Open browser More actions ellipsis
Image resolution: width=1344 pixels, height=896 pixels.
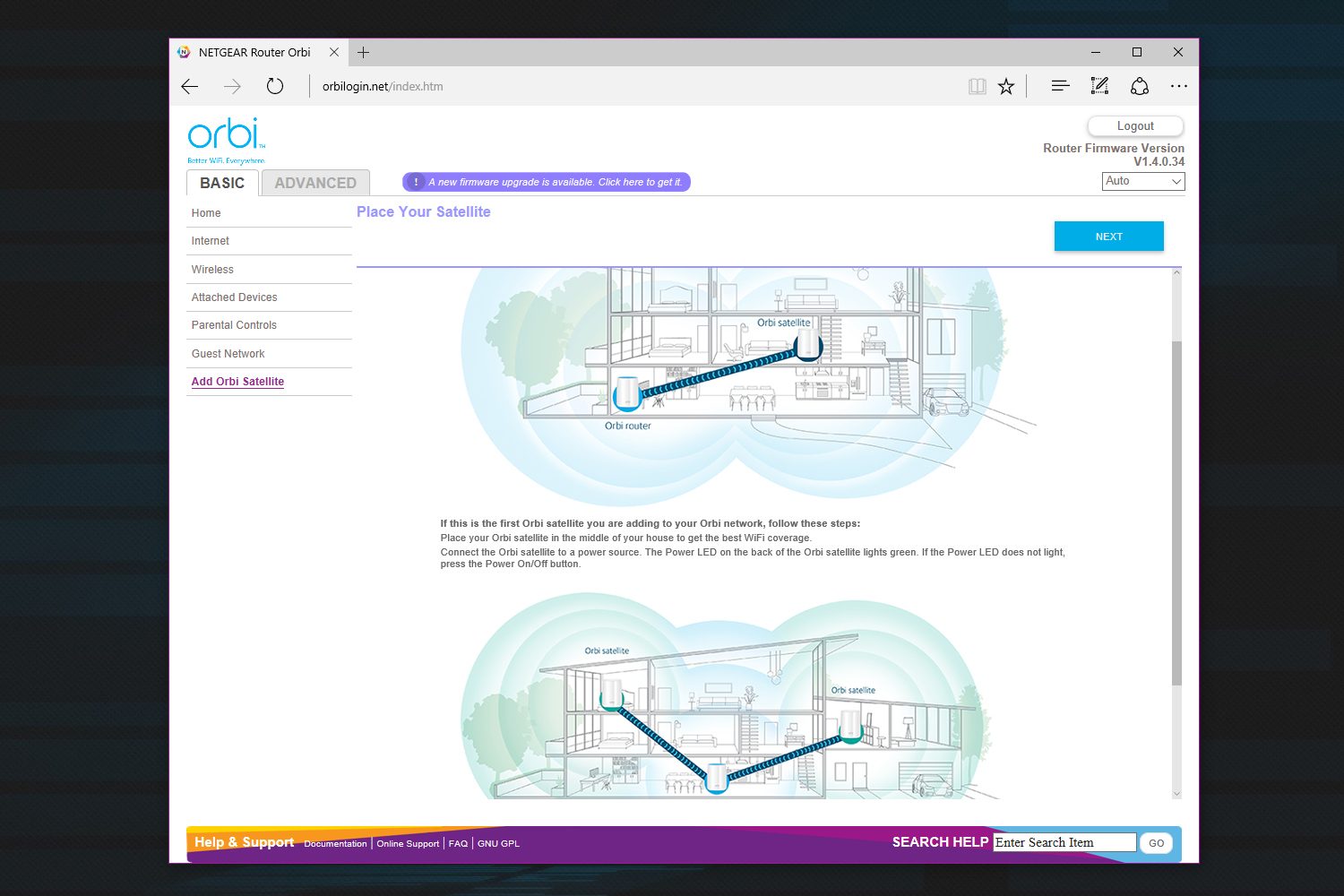click(1179, 86)
